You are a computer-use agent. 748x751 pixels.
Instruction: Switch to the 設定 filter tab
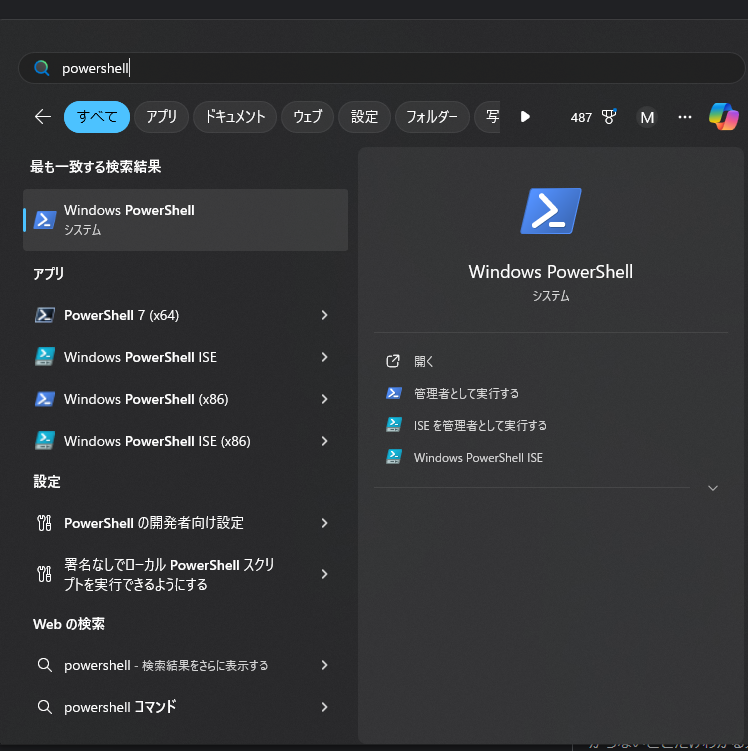click(364, 116)
